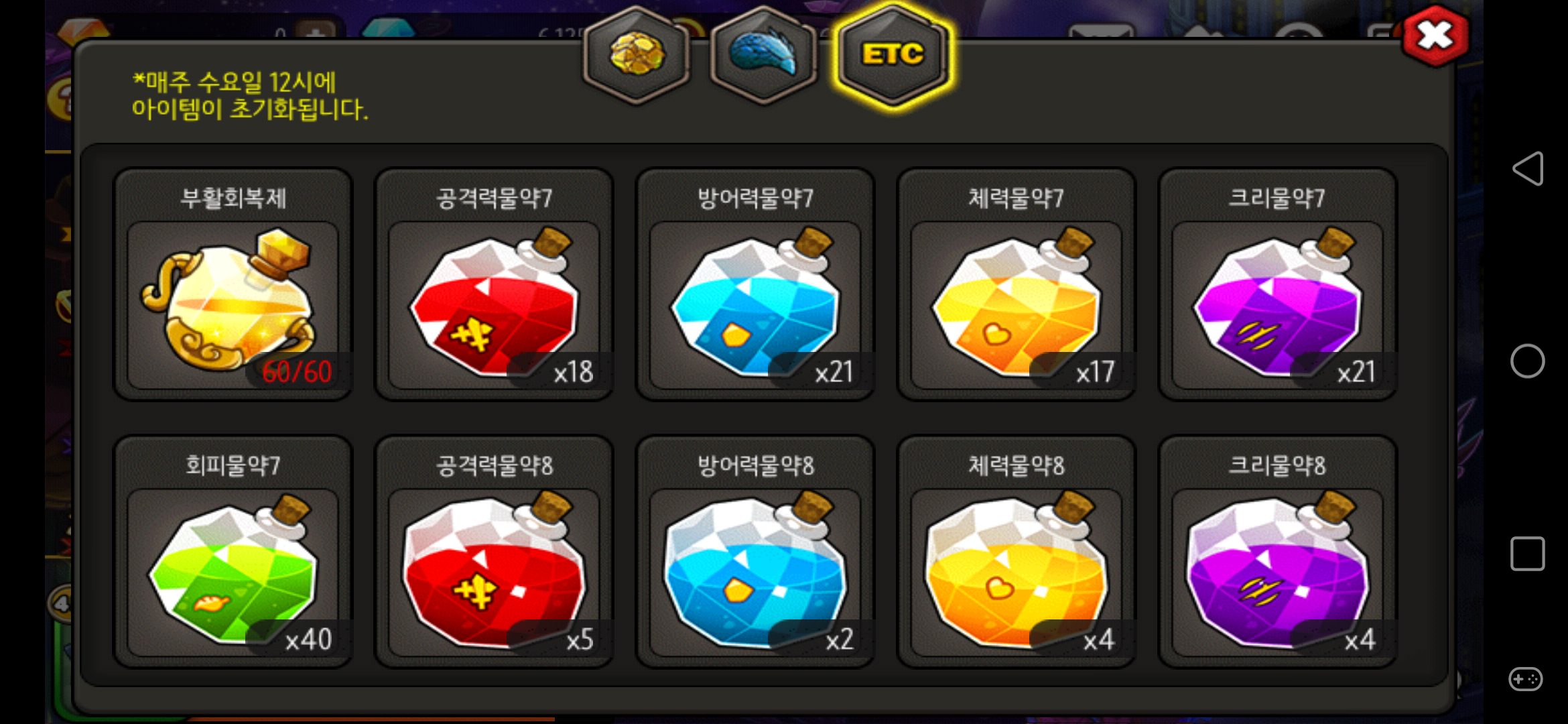Viewport: 1568px width, 724px height.
Task: Open Android recent apps square button
Action: [1528, 554]
